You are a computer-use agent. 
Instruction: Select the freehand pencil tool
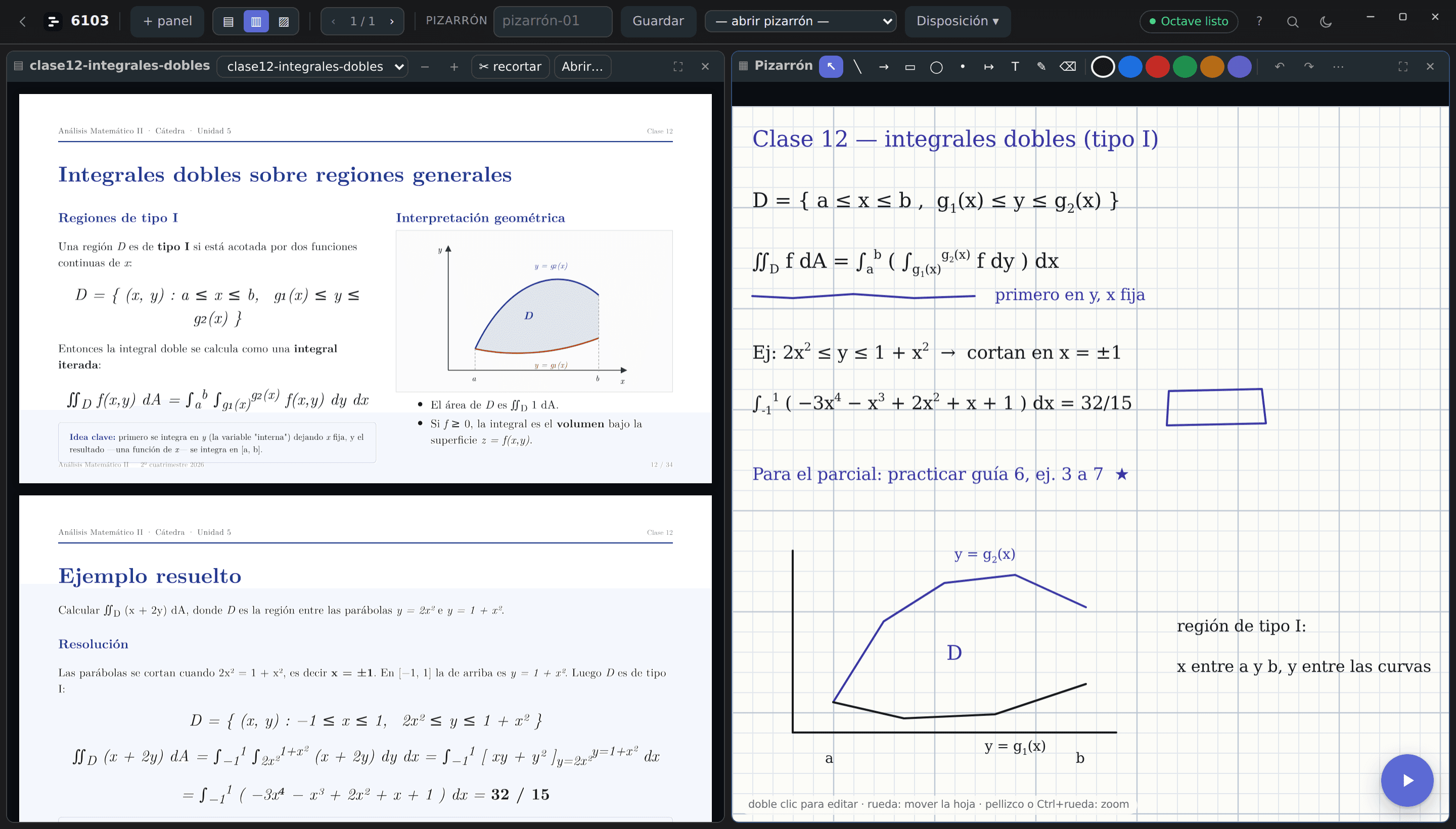pyautogui.click(x=1041, y=67)
